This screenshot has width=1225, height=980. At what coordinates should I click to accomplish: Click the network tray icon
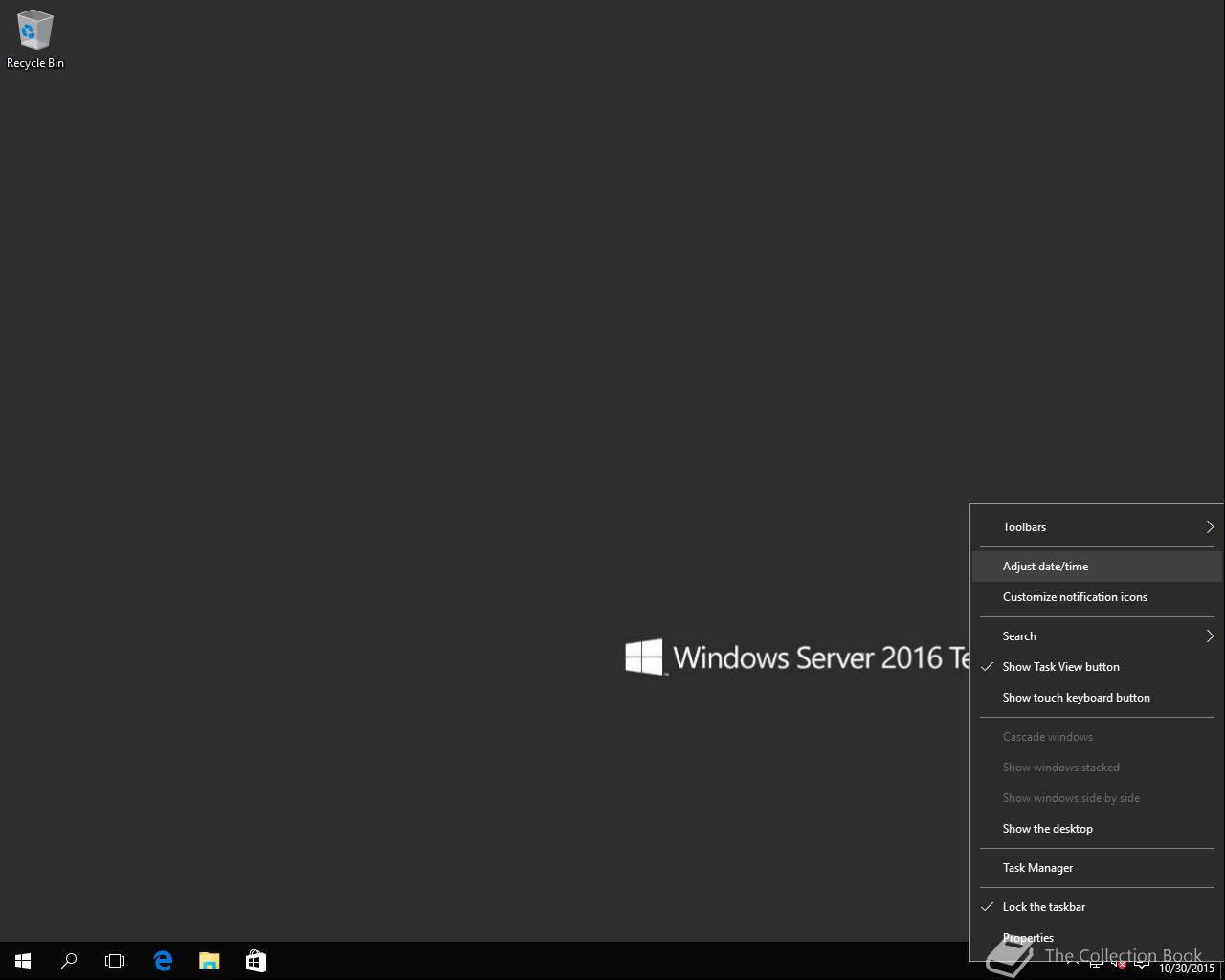click(x=1097, y=963)
